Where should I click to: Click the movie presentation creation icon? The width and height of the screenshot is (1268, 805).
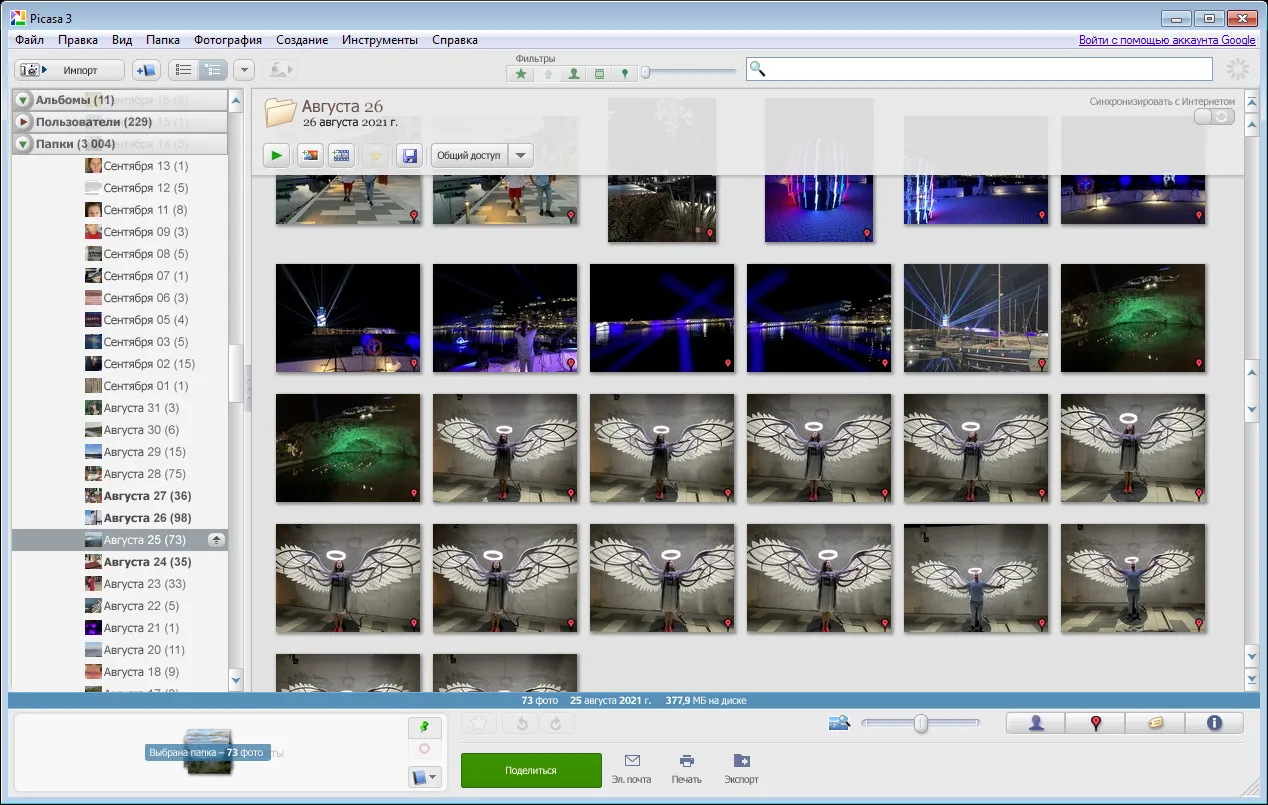point(342,155)
